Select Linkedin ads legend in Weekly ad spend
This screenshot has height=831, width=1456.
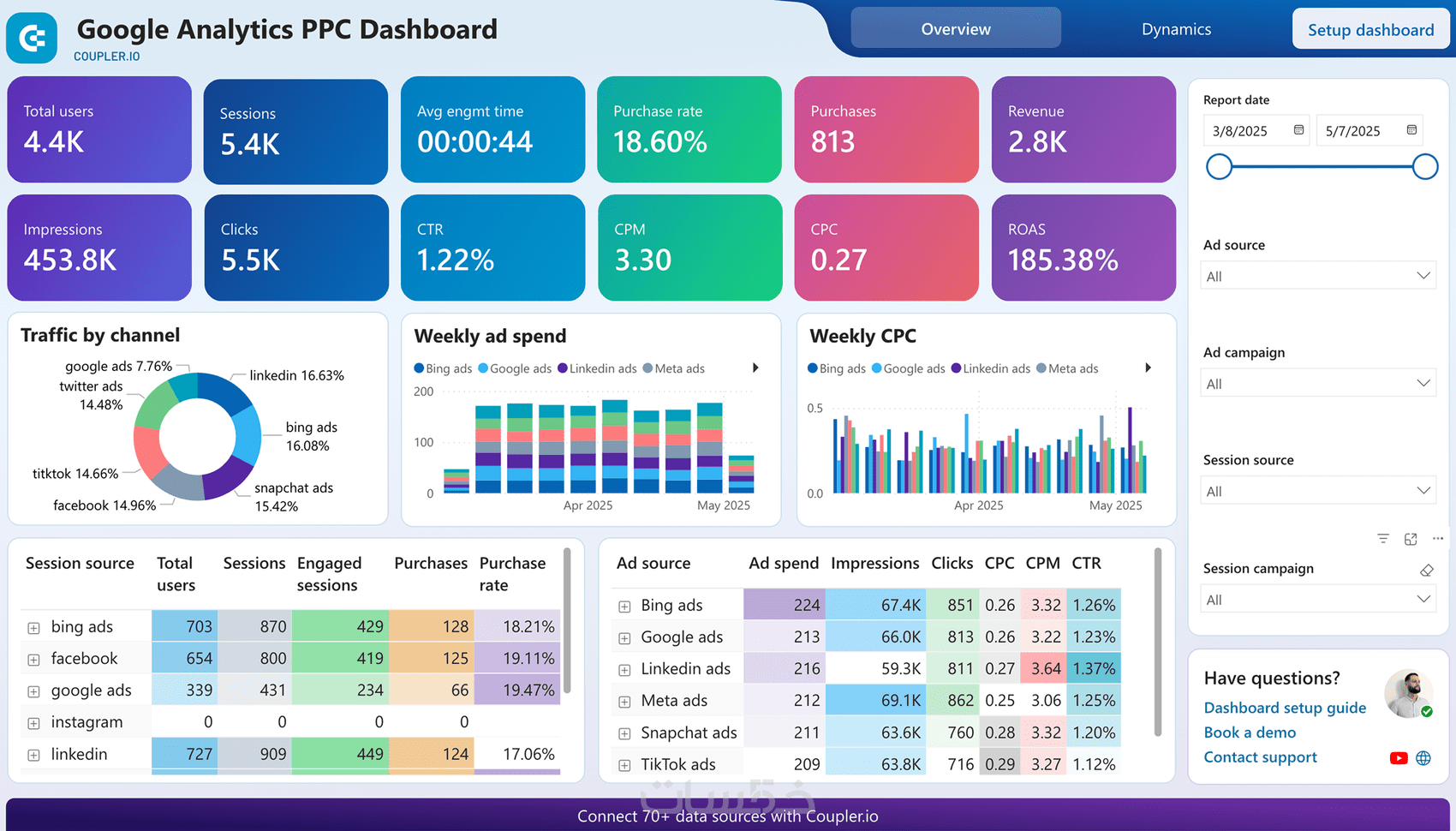point(597,368)
